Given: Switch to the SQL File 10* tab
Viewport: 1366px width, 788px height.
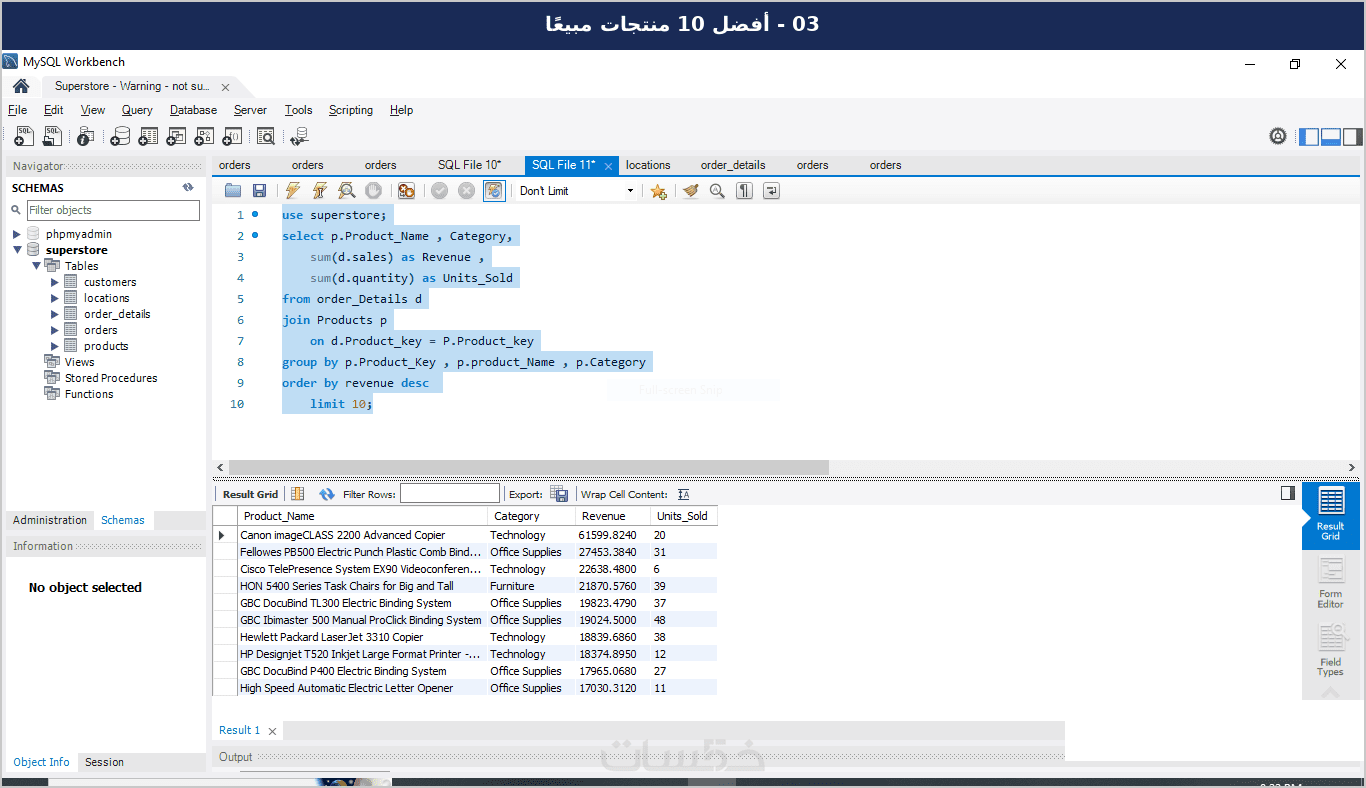Looking at the screenshot, I should 469,165.
